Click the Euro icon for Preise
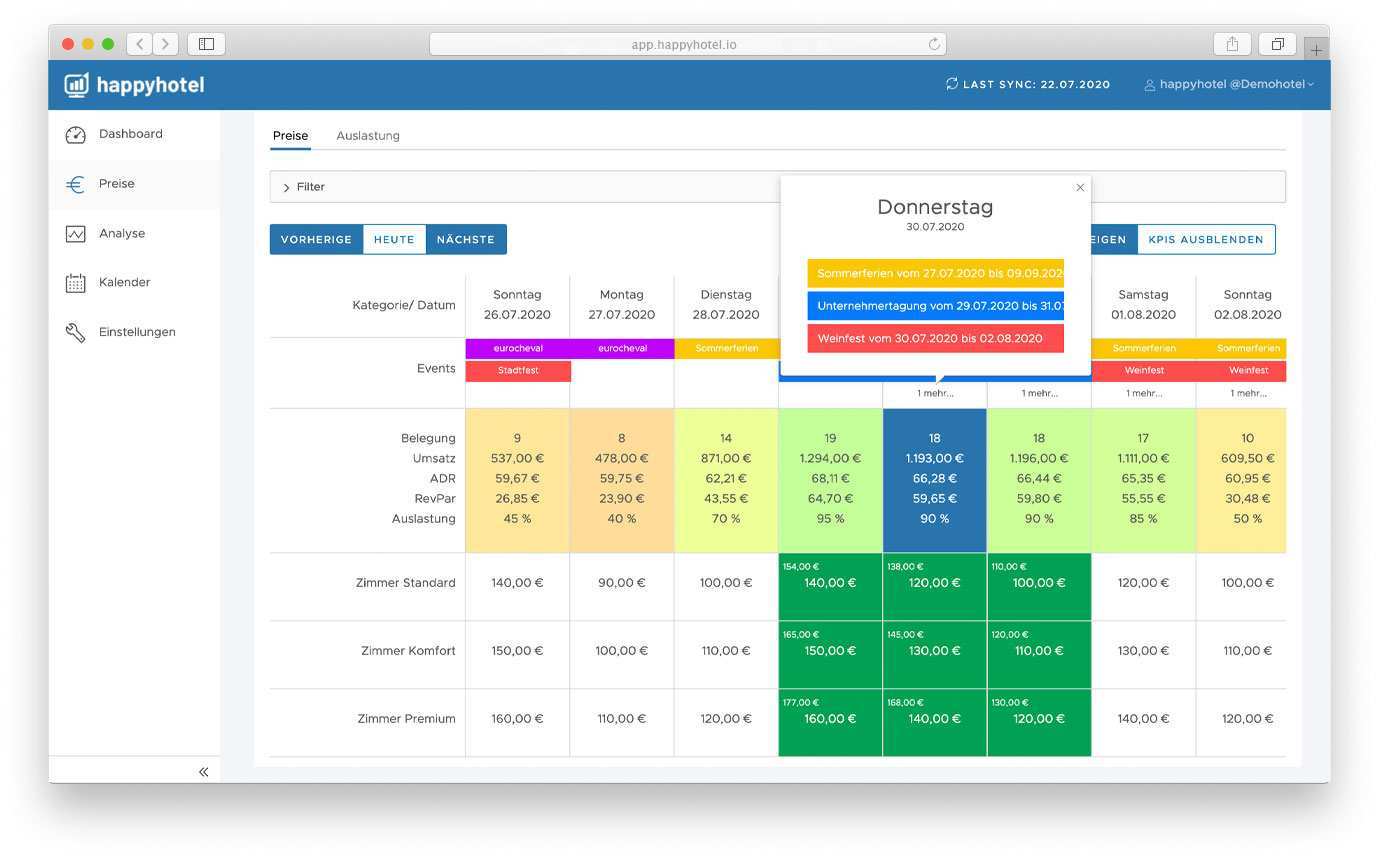The width and height of the screenshot is (1378, 856). coord(76,185)
